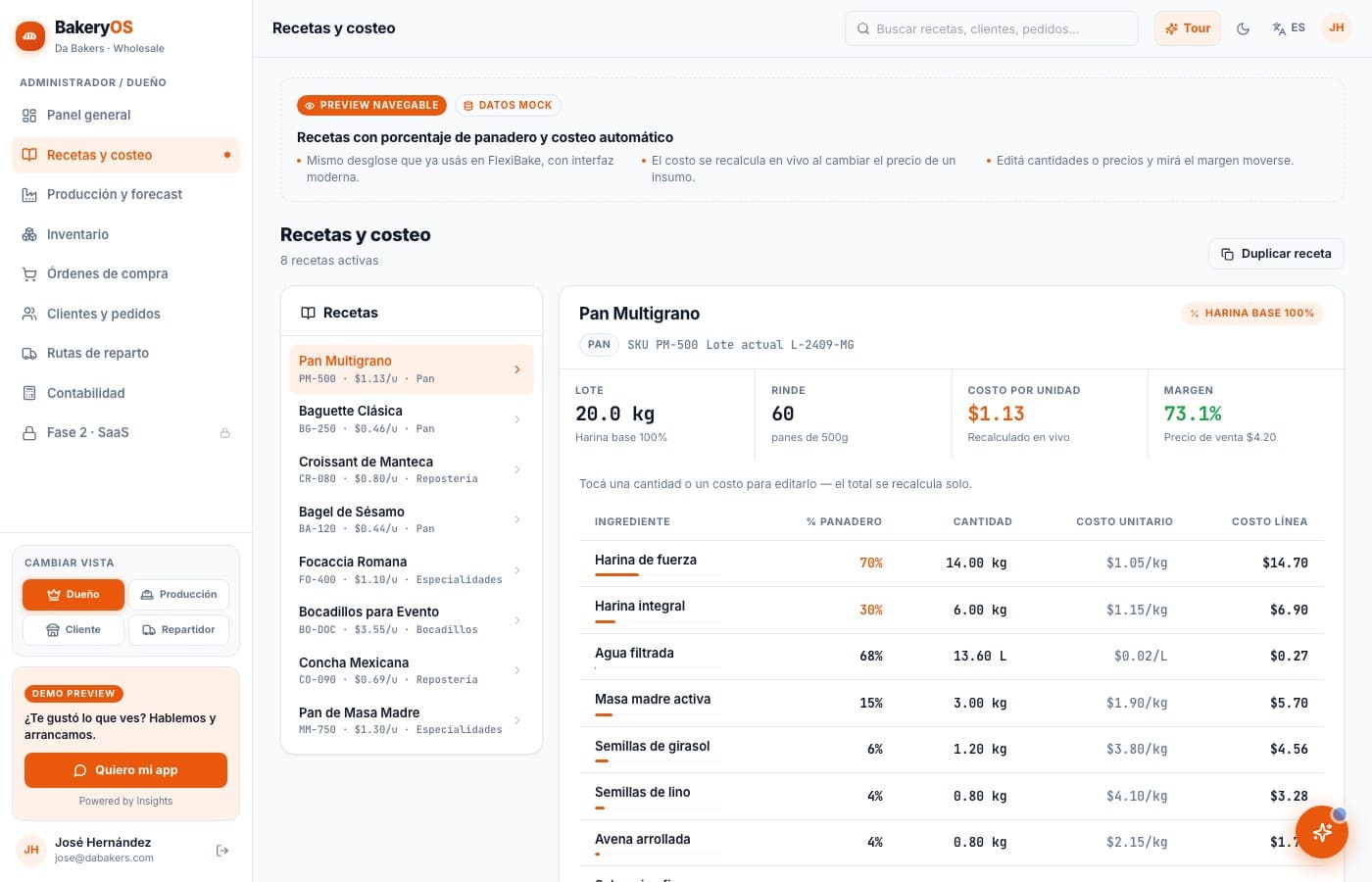This screenshot has height=882, width=1372.
Task: Switch view to Repartidor
Action: 178,629
